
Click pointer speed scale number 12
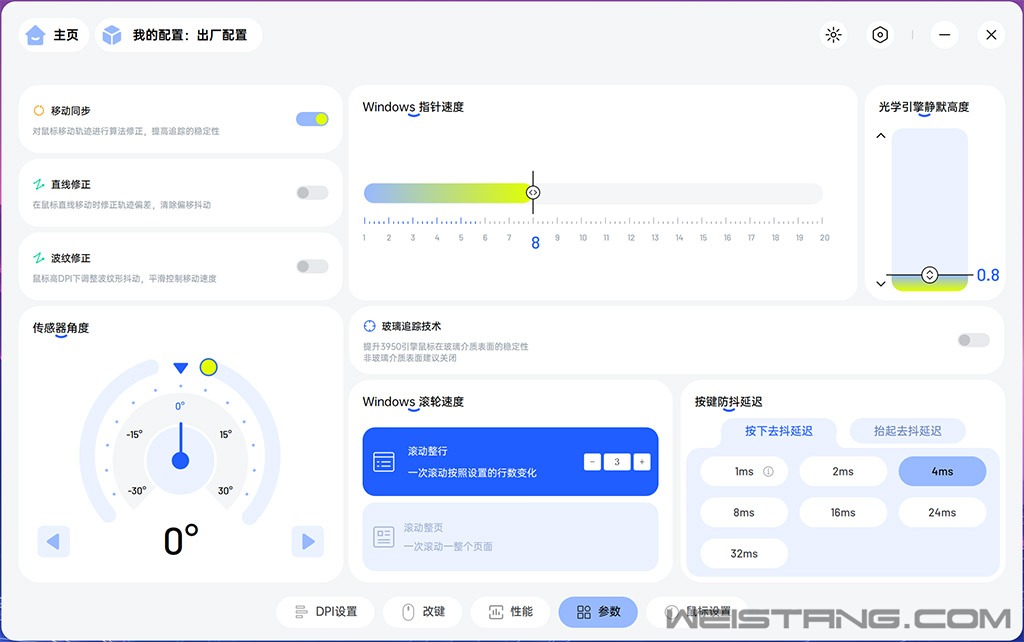(x=631, y=238)
